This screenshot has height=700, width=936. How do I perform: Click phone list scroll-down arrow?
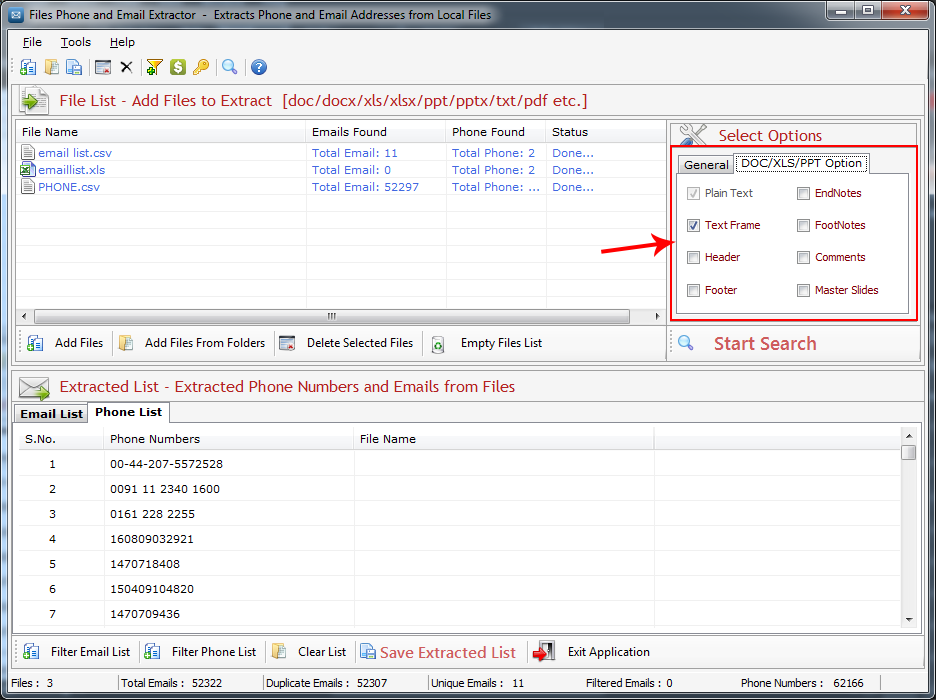[909, 620]
